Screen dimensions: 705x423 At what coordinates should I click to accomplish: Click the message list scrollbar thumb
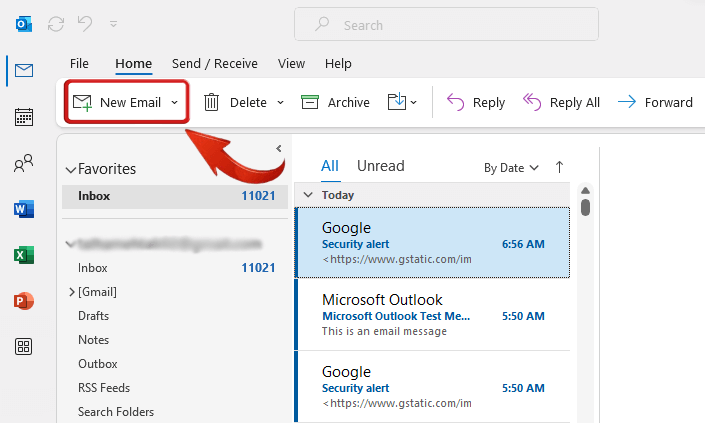(585, 208)
